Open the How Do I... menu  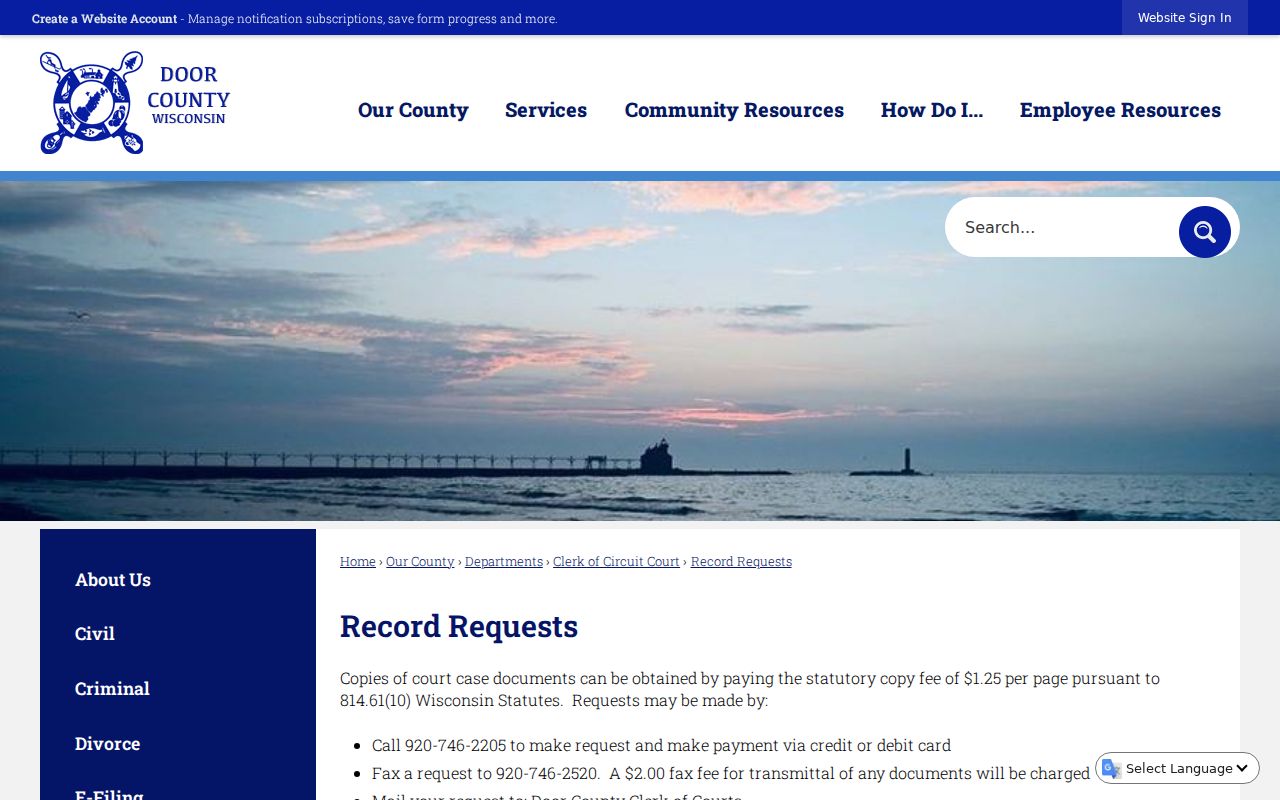(x=932, y=110)
